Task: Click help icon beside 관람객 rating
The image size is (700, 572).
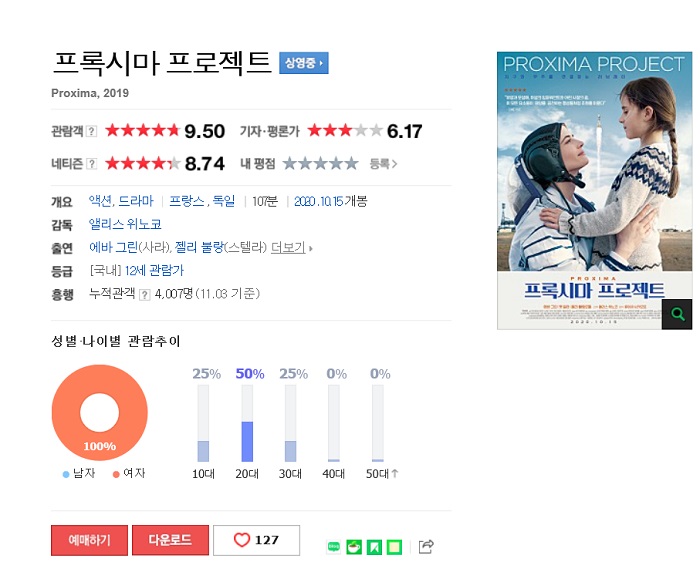Action: point(92,131)
